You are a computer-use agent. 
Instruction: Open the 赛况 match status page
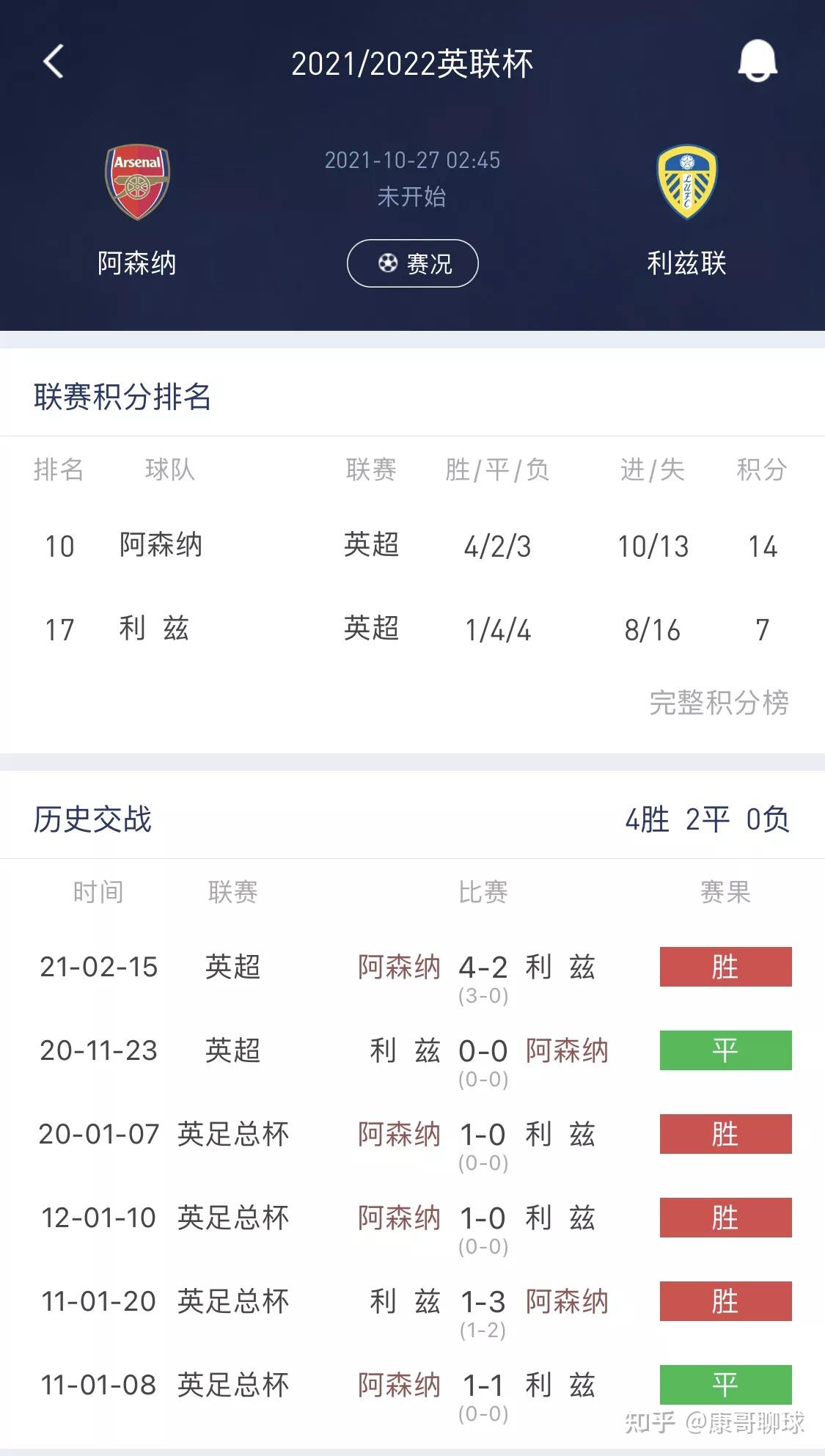click(413, 263)
